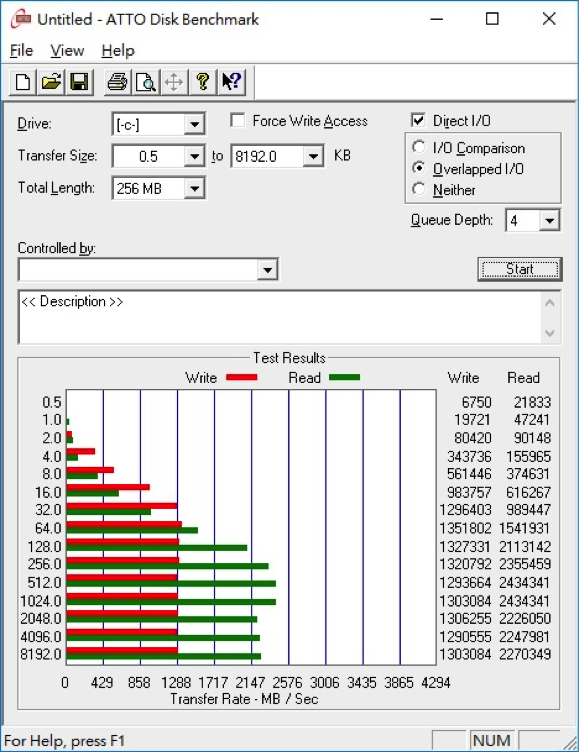Select the I/O Comparison radio option
The image size is (579, 753).
419,147
